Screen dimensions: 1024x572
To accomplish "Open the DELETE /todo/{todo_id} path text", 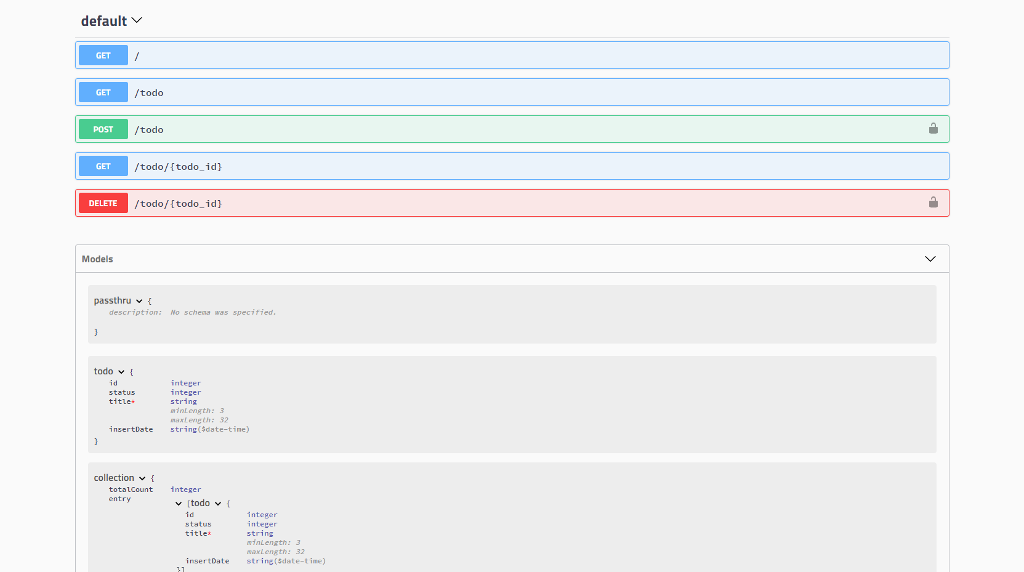I will (x=178, y=203).
